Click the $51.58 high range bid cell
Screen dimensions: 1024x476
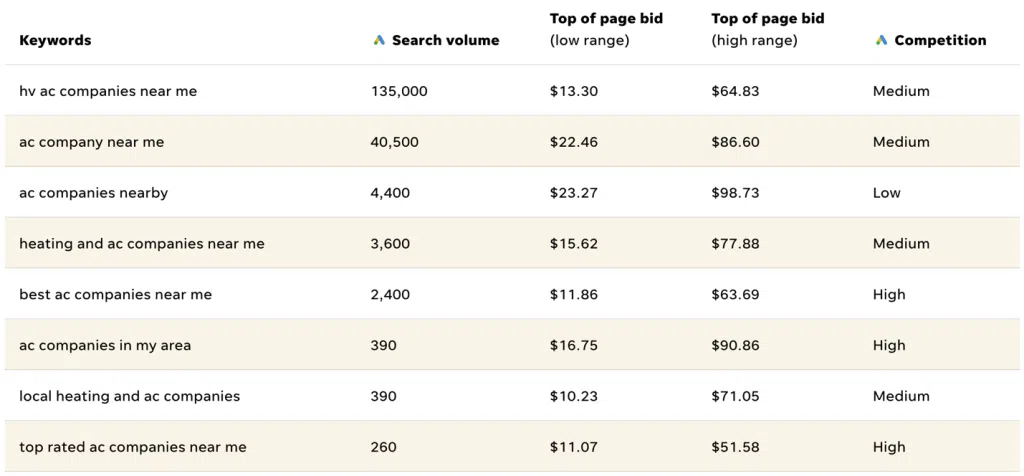pyautogui.click(x=735, y=447)
